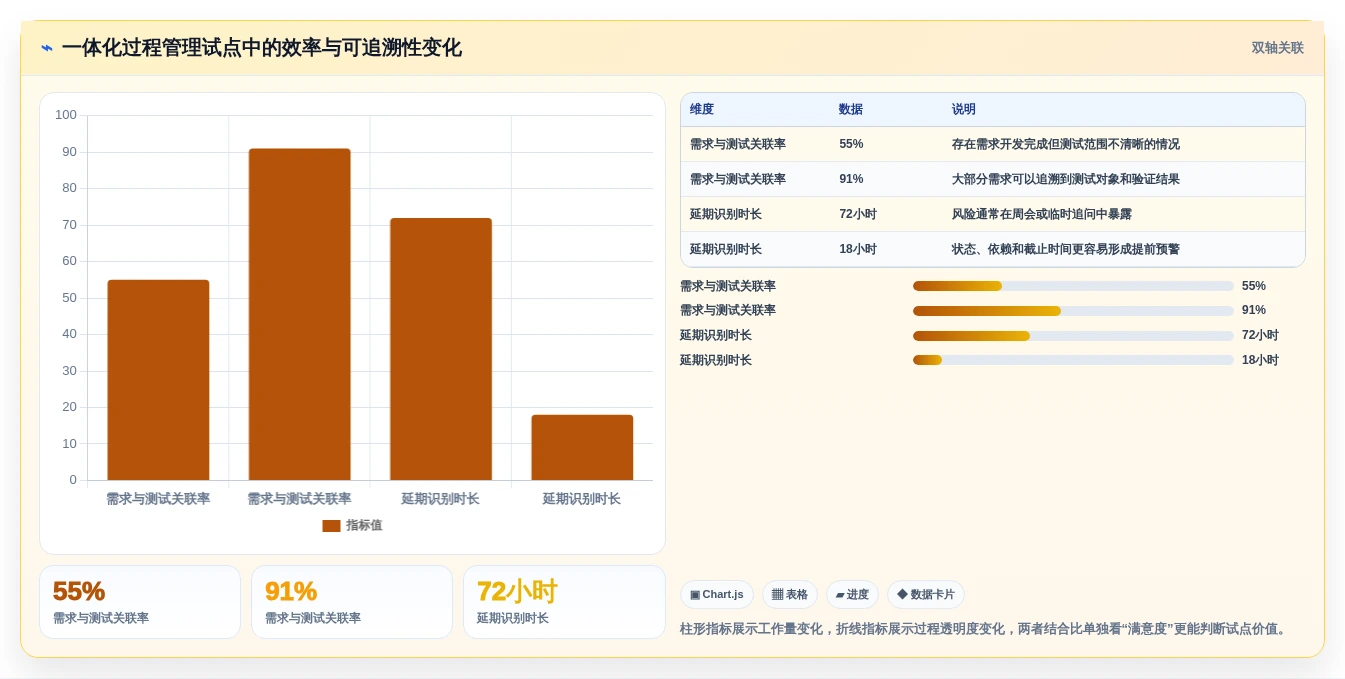
Task: Click the 55% value beside the progress bar
Action: (1254, 286)
